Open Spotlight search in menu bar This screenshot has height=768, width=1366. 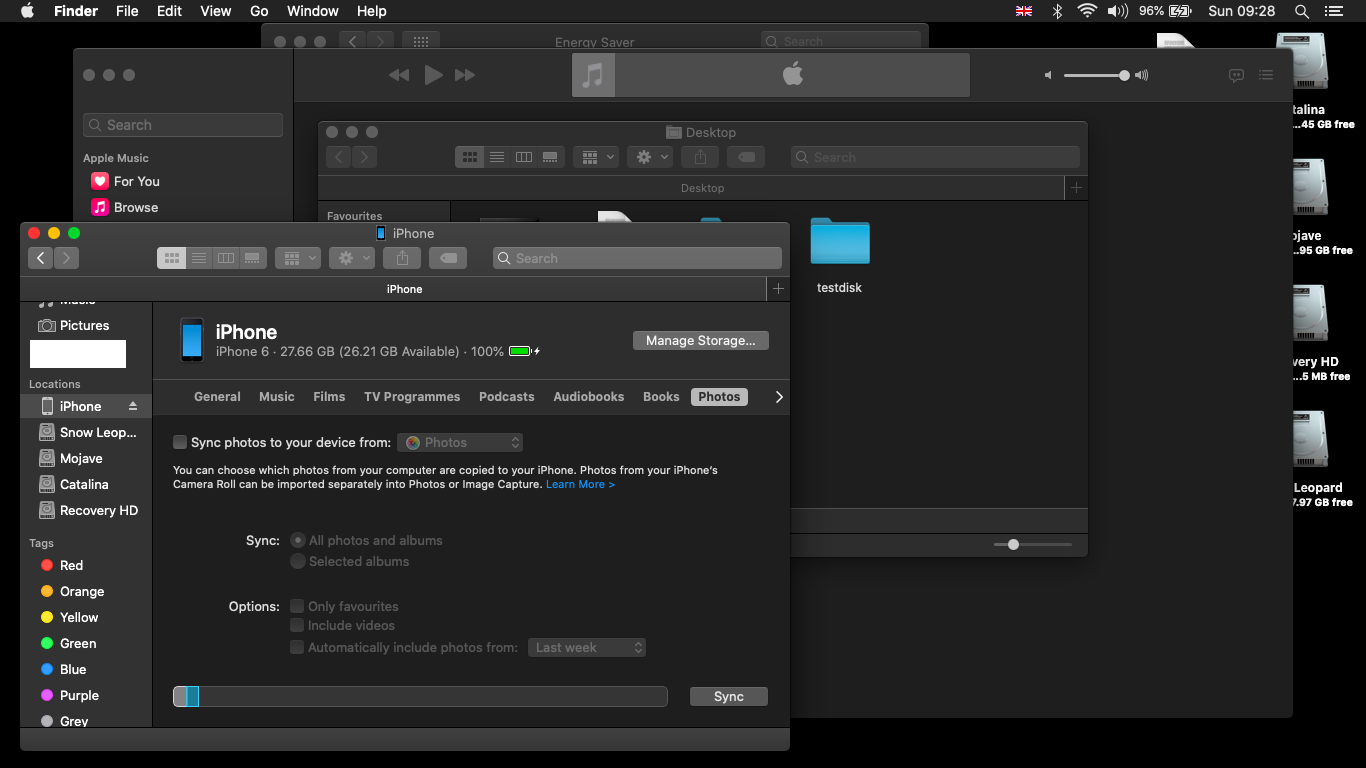[x=1301, y=11]
